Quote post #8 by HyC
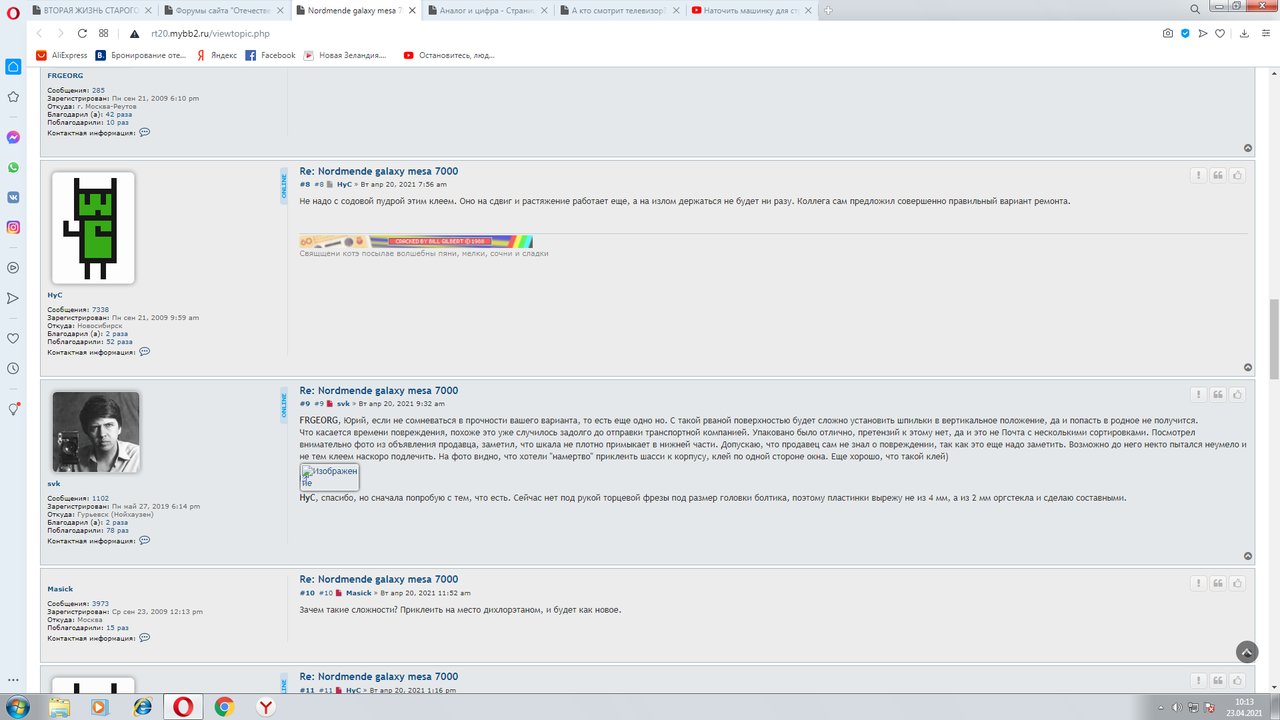The height and width of the screenshot is (720, 1280). (x=1218, y=175)
